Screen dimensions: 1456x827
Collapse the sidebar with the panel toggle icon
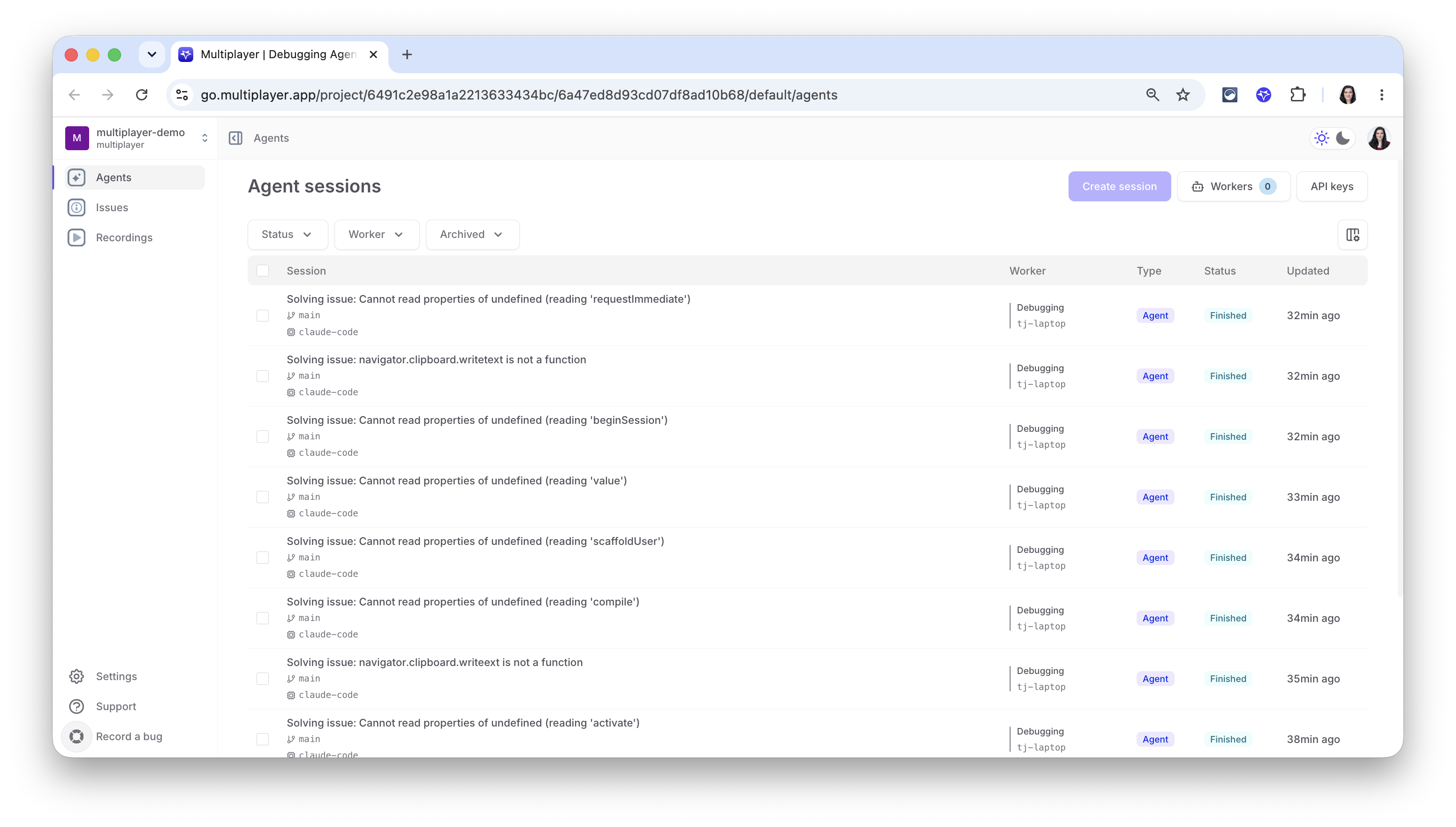(x=235, y=138)
